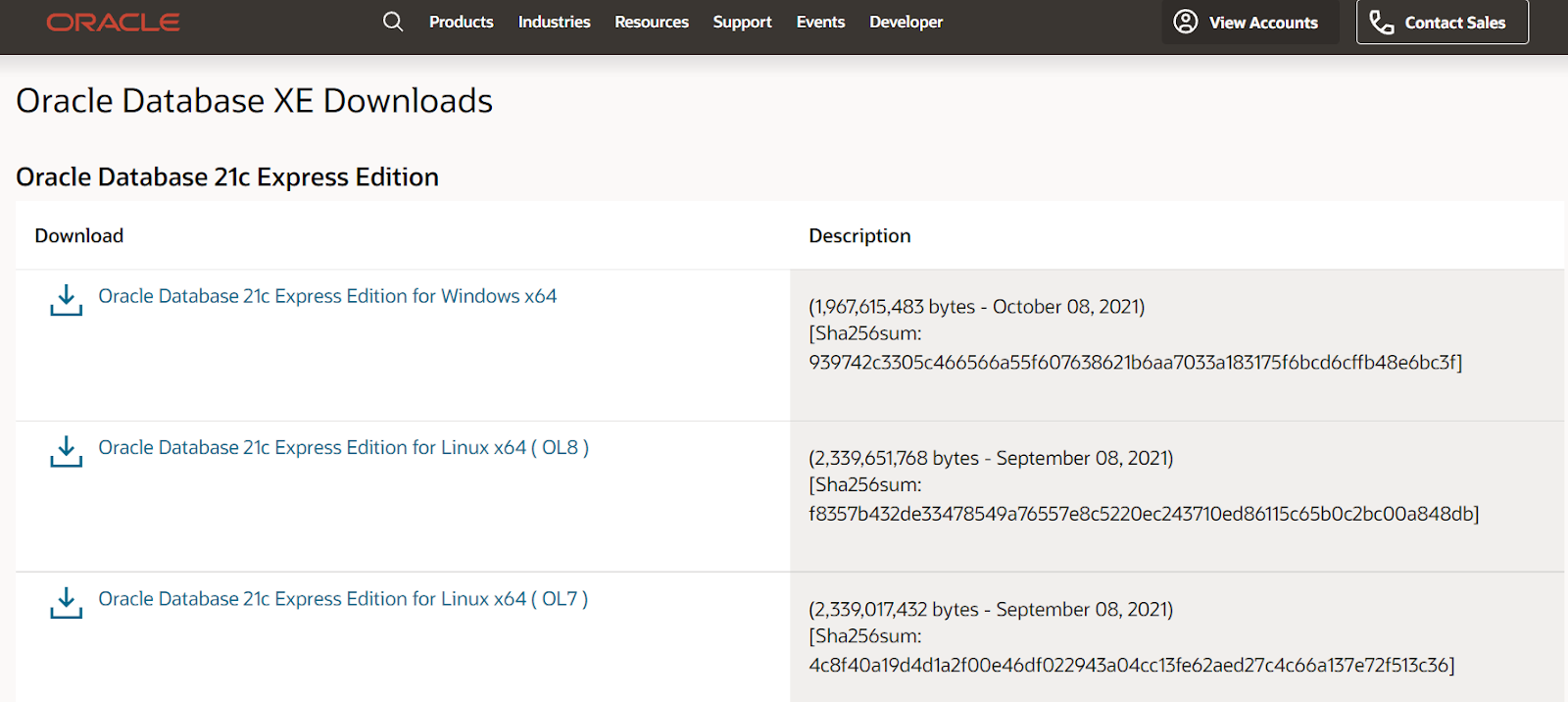Viewport: 1568px width, 702px height.
Task: Open the Industries menu
Action: [x=555, y=22]
